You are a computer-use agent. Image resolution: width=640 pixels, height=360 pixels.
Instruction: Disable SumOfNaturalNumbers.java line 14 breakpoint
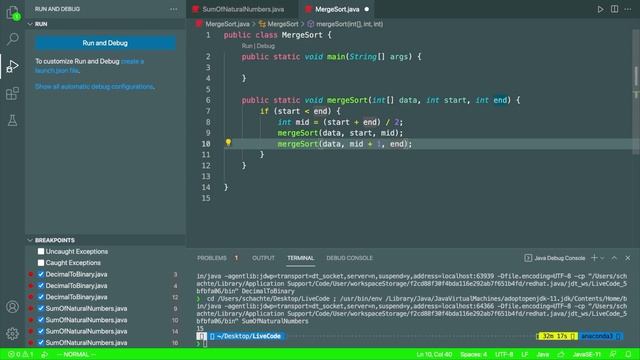(x=41, y=331)
